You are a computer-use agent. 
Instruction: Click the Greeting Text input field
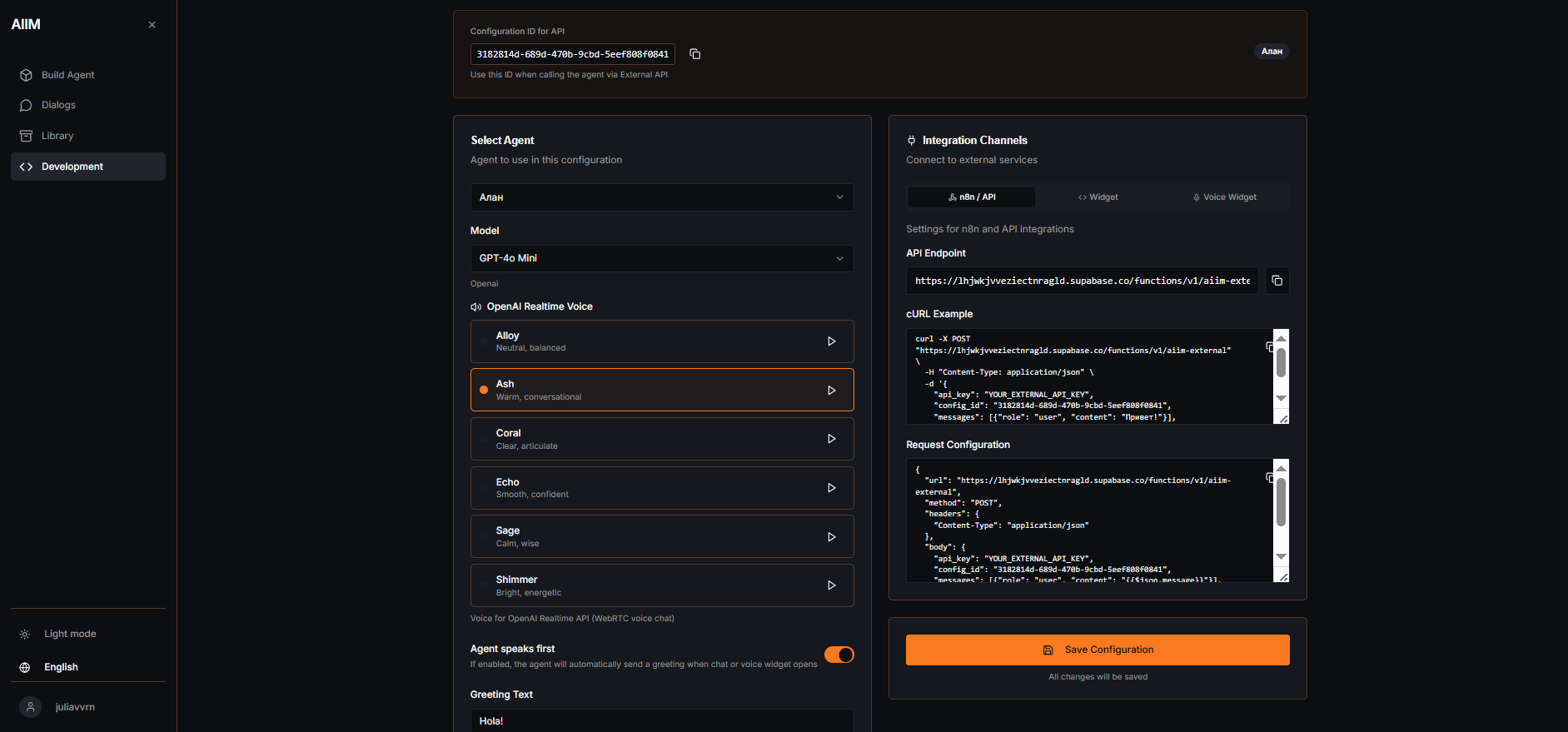(662, 720)
